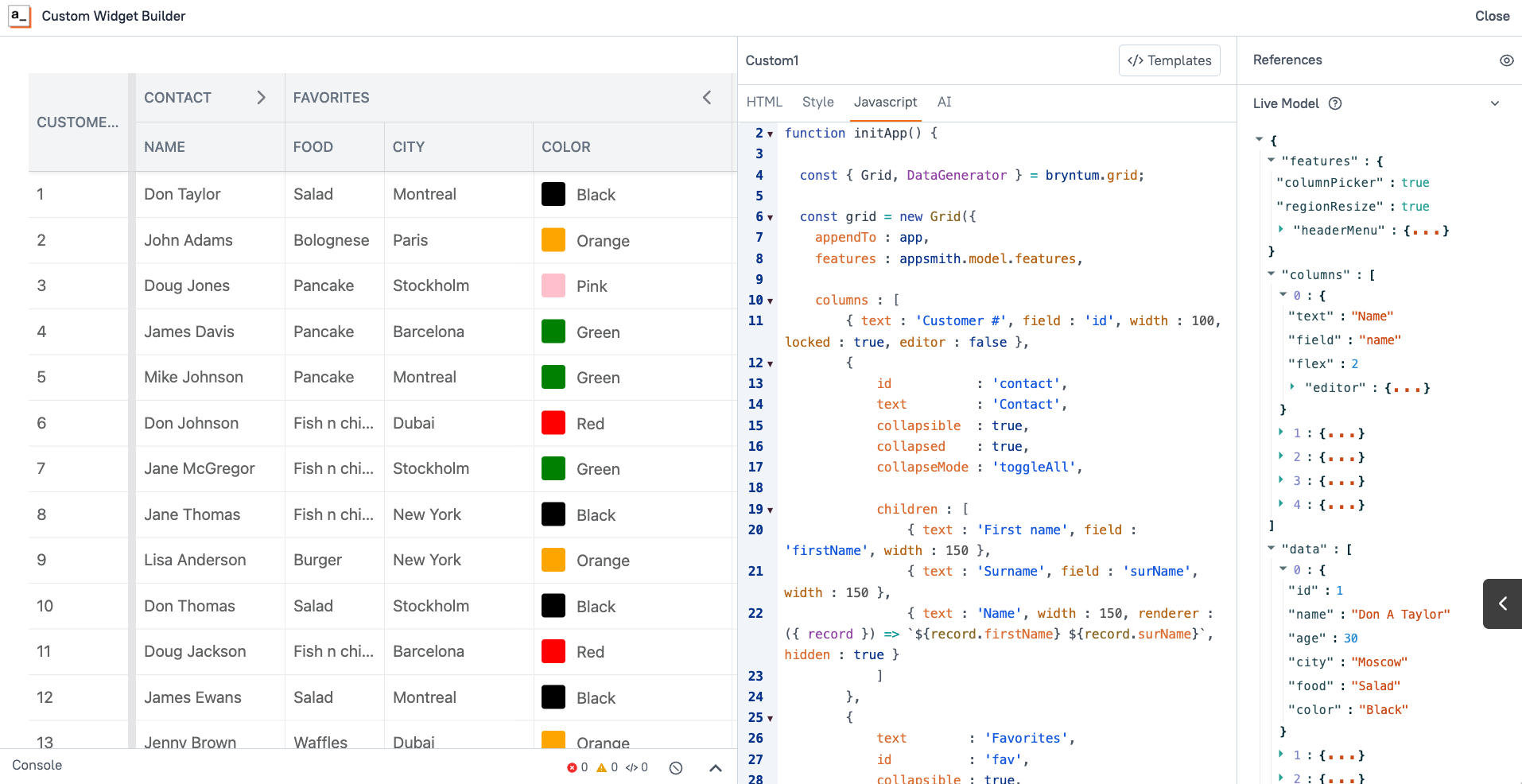
Task: Collapse the References panel with the arrow handle
Action: [x=1502, y=604]
